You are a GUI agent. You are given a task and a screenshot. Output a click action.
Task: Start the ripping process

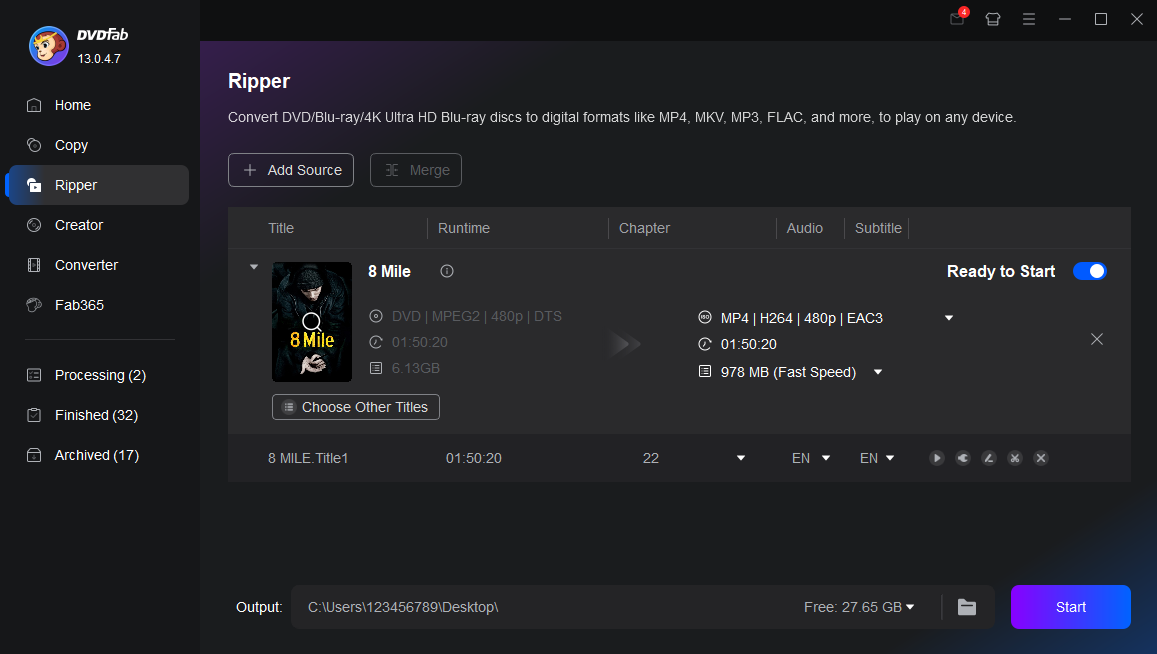point(1070,607)
